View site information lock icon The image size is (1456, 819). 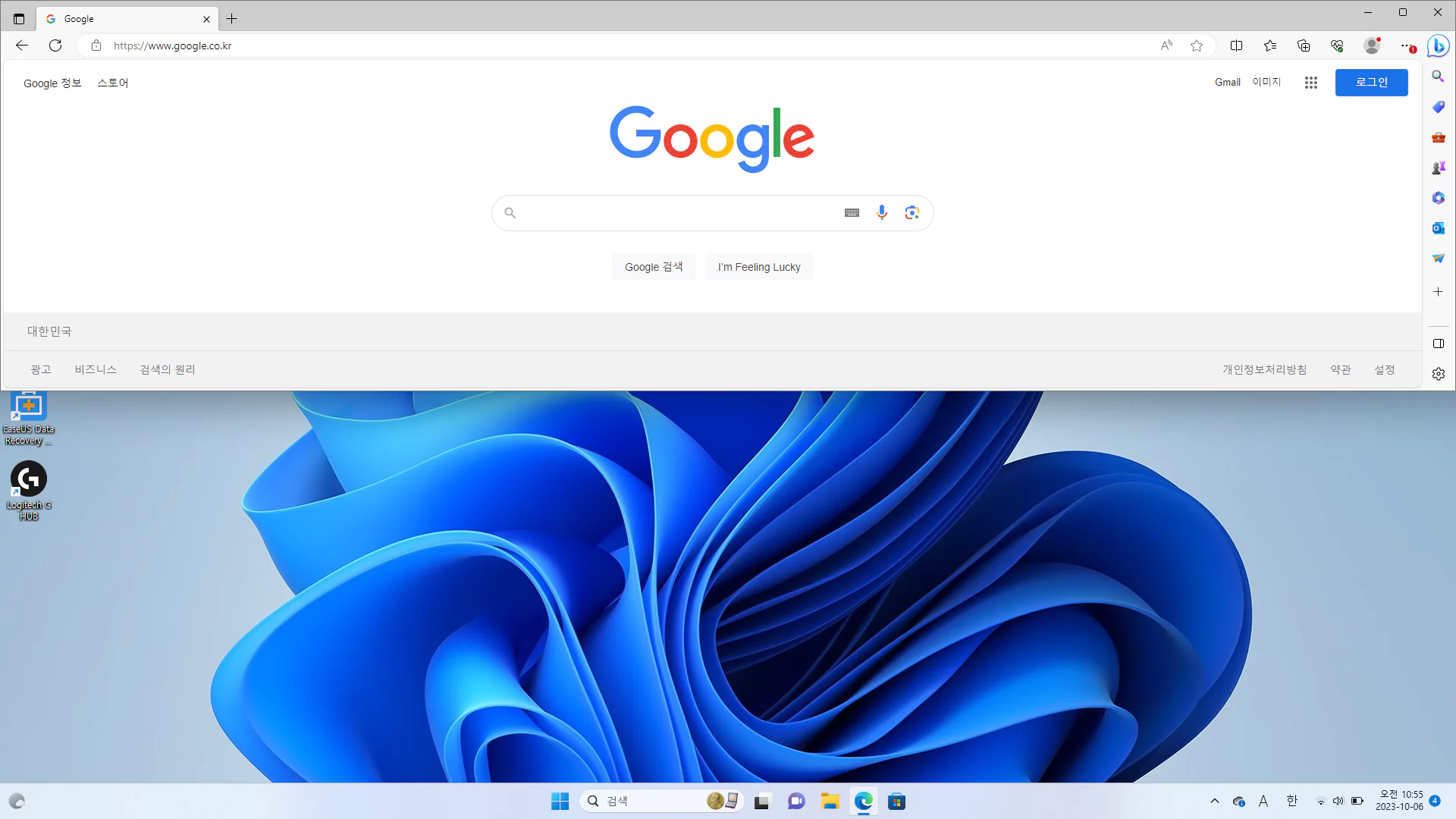pos(96,45)
